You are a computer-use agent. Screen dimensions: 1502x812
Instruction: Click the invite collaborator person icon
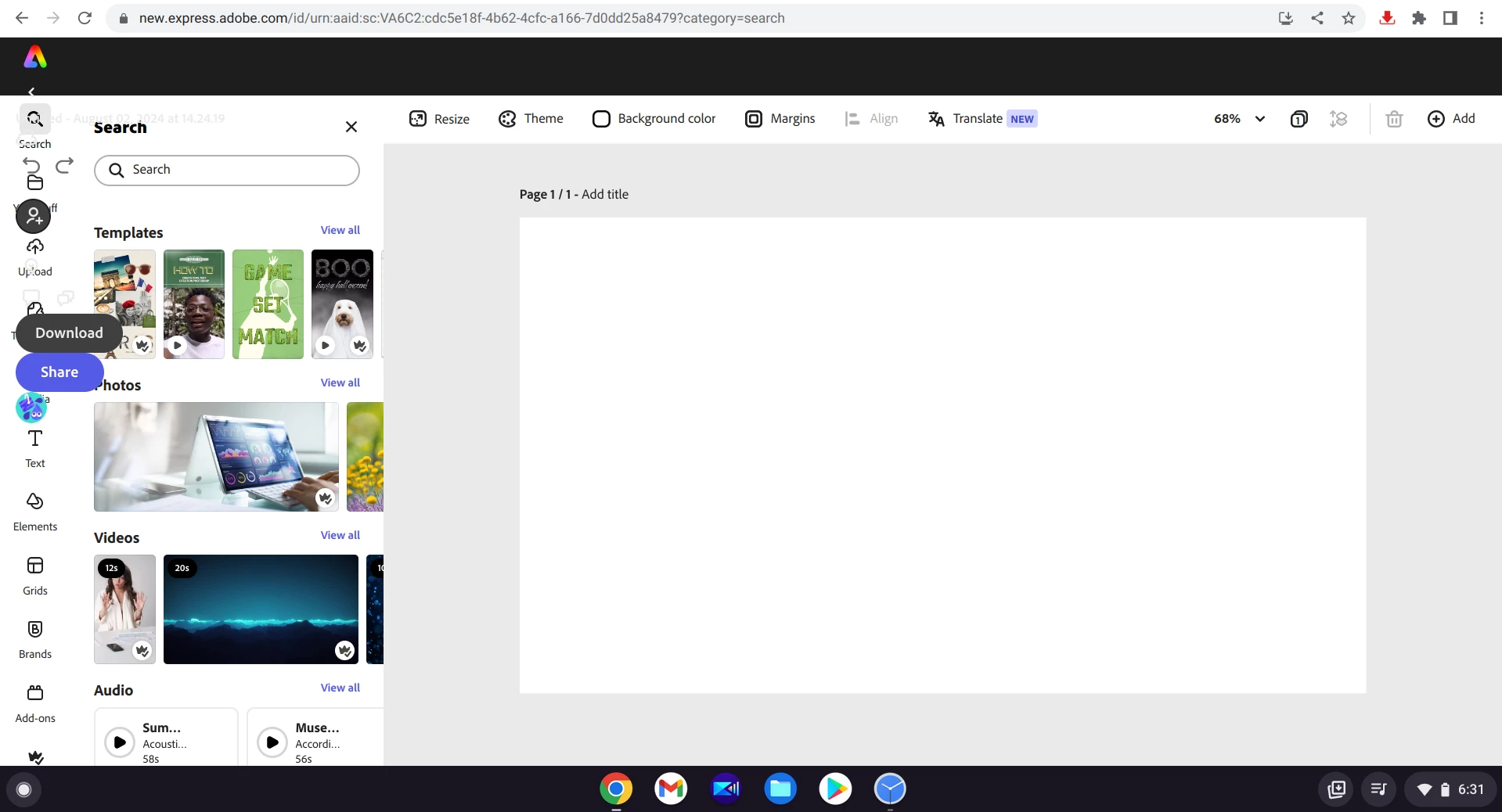pyautogui.click(x=34, y=216)
